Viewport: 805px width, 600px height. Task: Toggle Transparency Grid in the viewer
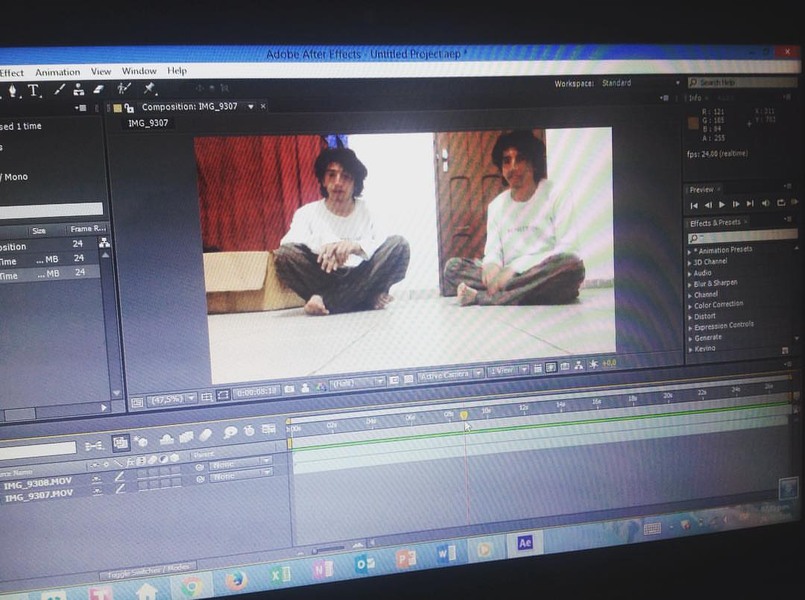pyautogui.click(x=409, y=379)
